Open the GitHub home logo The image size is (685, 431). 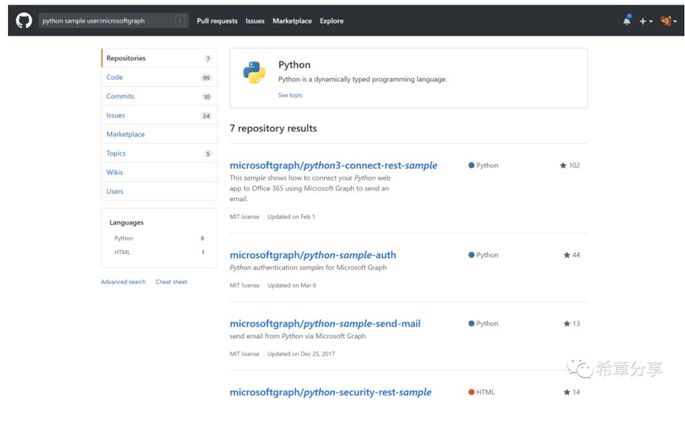pos(24,21)
